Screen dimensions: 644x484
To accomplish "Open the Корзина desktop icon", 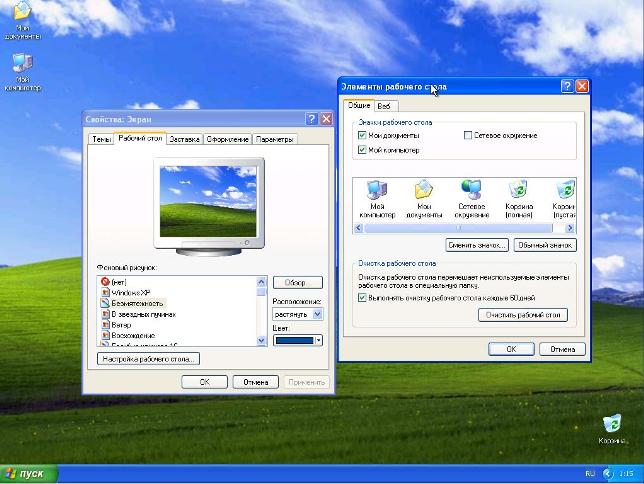I will (x=612, y=430).
